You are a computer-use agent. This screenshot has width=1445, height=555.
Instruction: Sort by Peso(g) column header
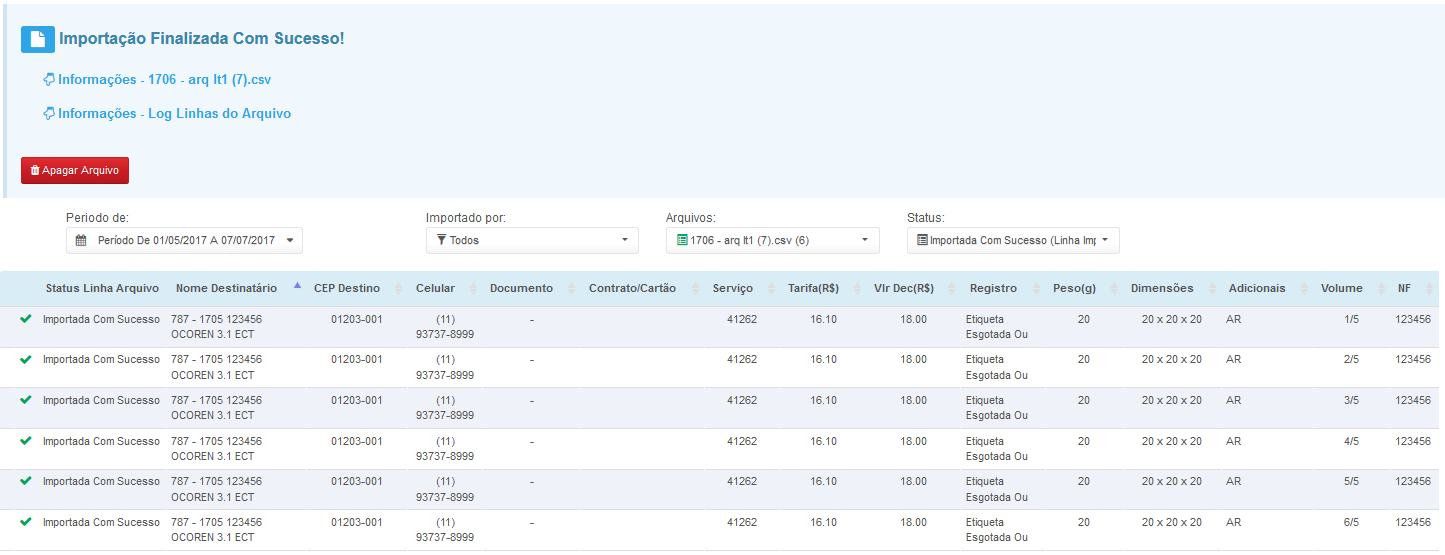pyautogui.click(x=1075, y=288)
